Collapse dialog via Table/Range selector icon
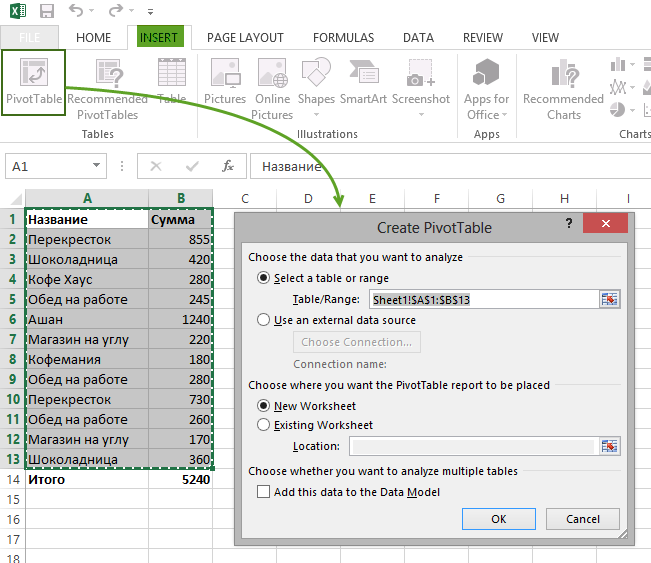 pyautogui.click(x=609, y=299)
